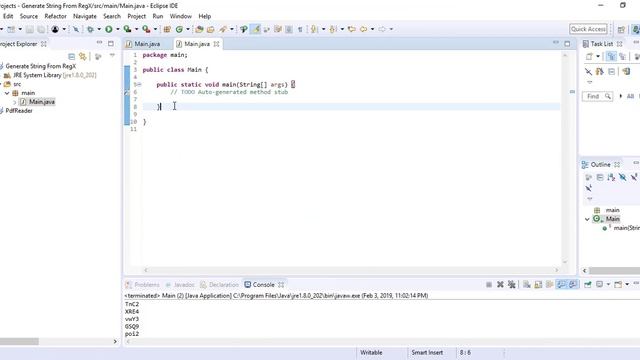Close the active Main.java editor tab
Image resolution: width=640 pixels, height=360 pixels.
216,44
